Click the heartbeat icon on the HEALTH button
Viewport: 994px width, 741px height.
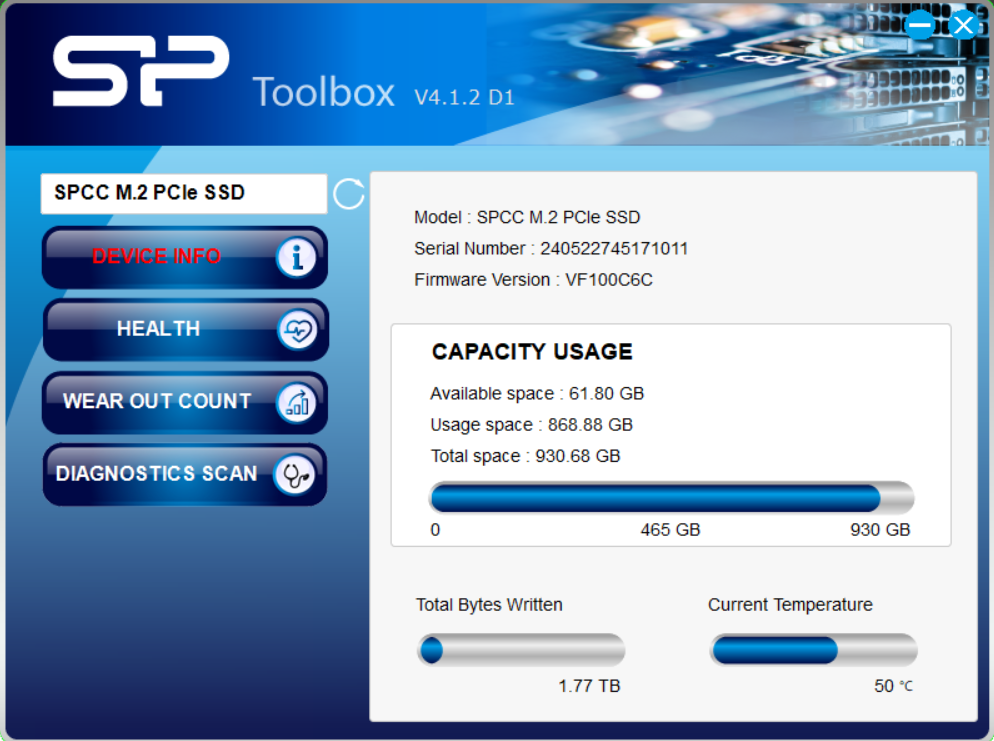(297, 331)
